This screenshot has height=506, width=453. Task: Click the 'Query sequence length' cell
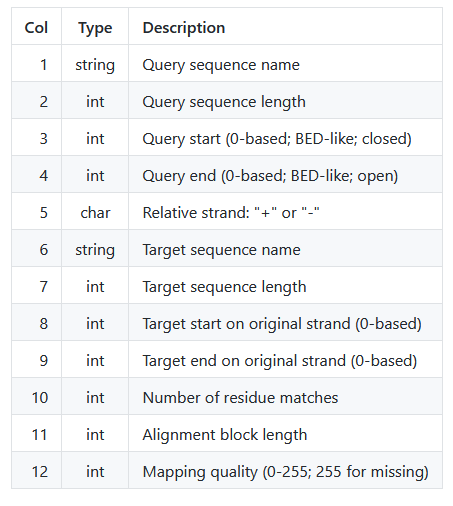point(285,100)
